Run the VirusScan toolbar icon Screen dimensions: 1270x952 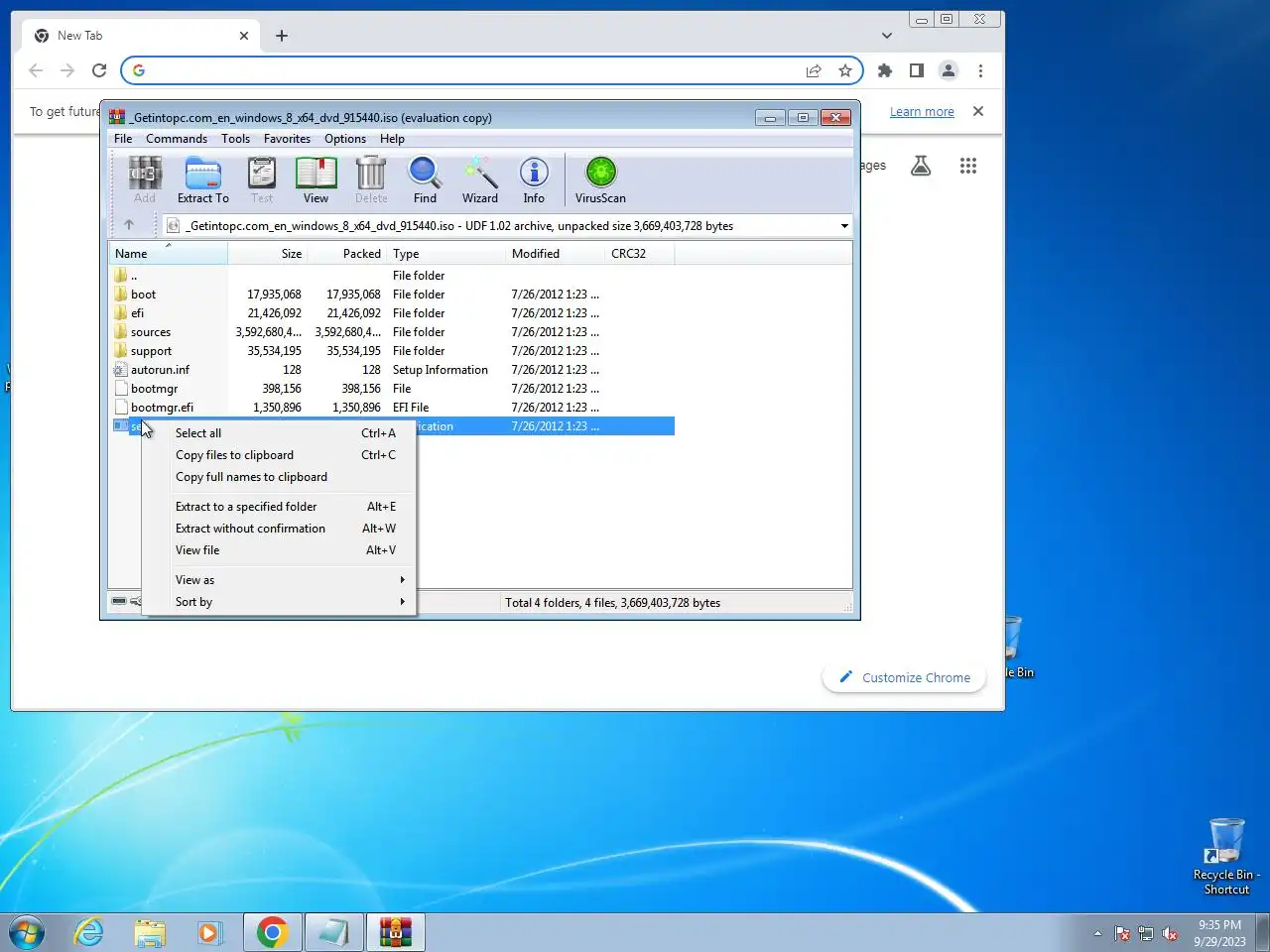tap(600, 180)
